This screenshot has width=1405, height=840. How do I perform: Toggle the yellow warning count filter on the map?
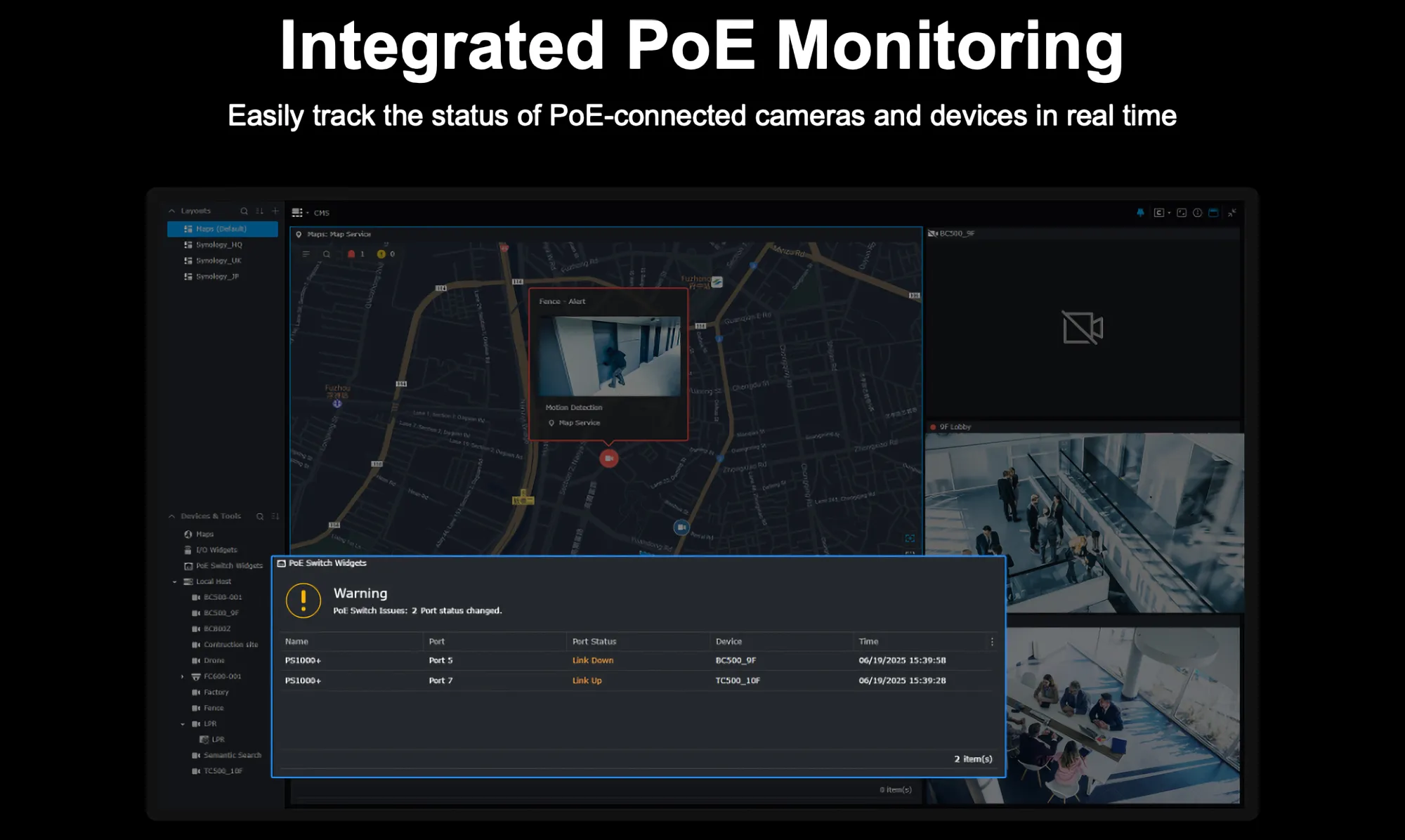pyautogui.click(x=381, y=254)
